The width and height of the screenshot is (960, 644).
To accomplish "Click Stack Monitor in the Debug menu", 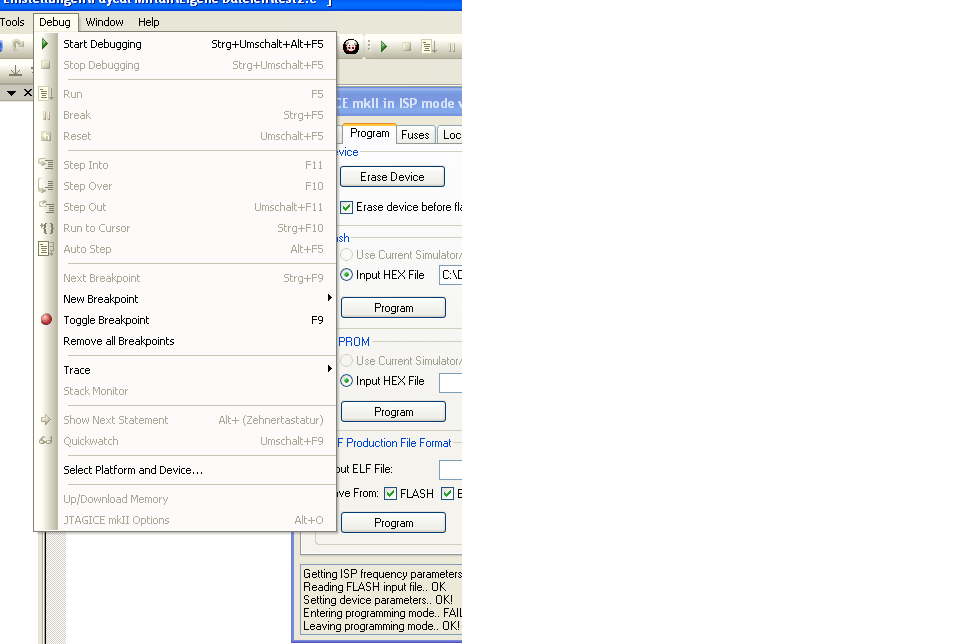I will point(185,391).
